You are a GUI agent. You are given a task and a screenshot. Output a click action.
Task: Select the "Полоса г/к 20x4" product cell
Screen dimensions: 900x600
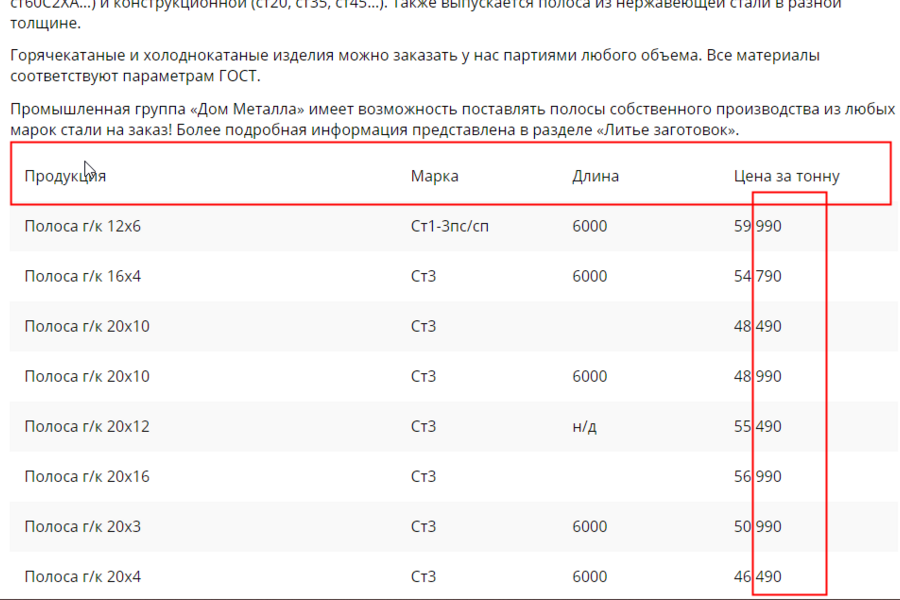pyautogui.click(x=83, y=576)
